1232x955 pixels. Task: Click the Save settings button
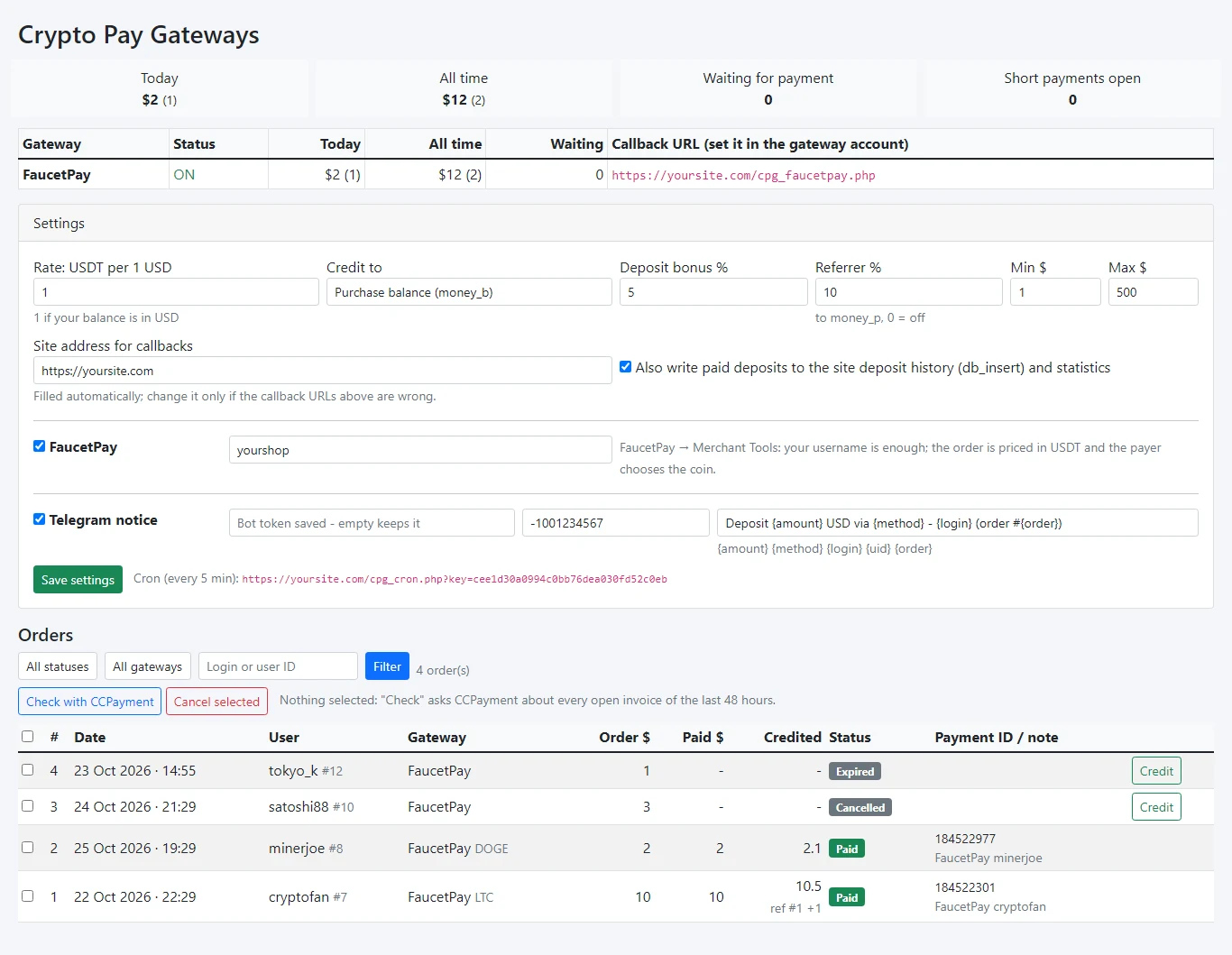point(78,580)
